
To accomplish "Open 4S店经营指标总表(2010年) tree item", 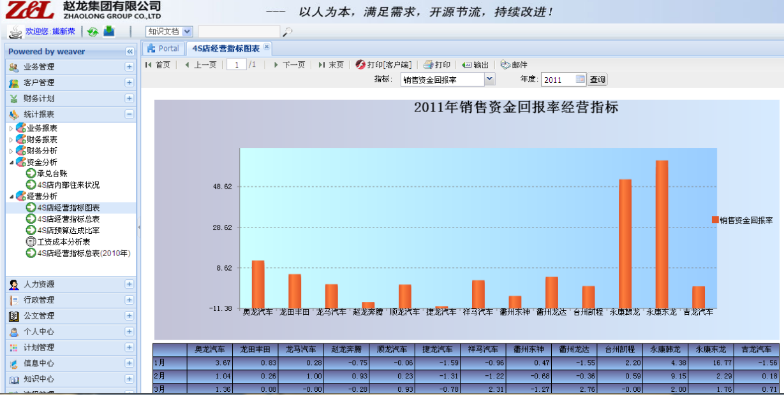I will tap(84, 253).
